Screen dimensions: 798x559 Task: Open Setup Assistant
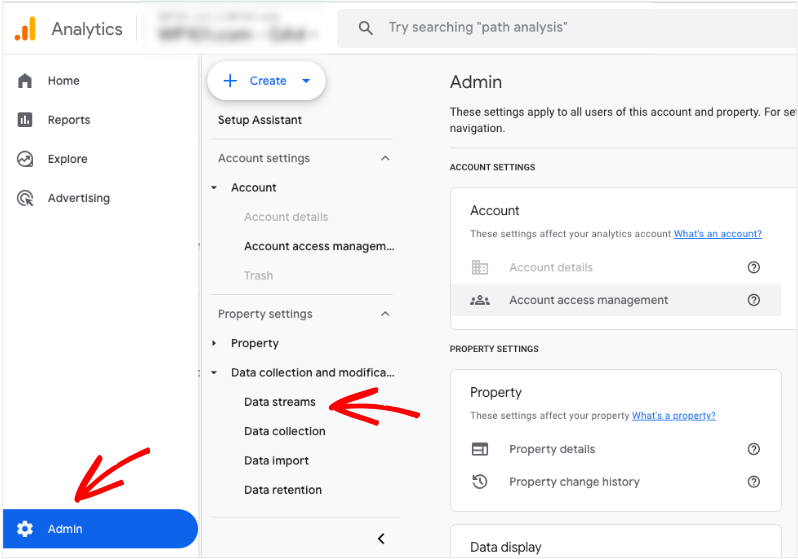(x=260, y=120)
